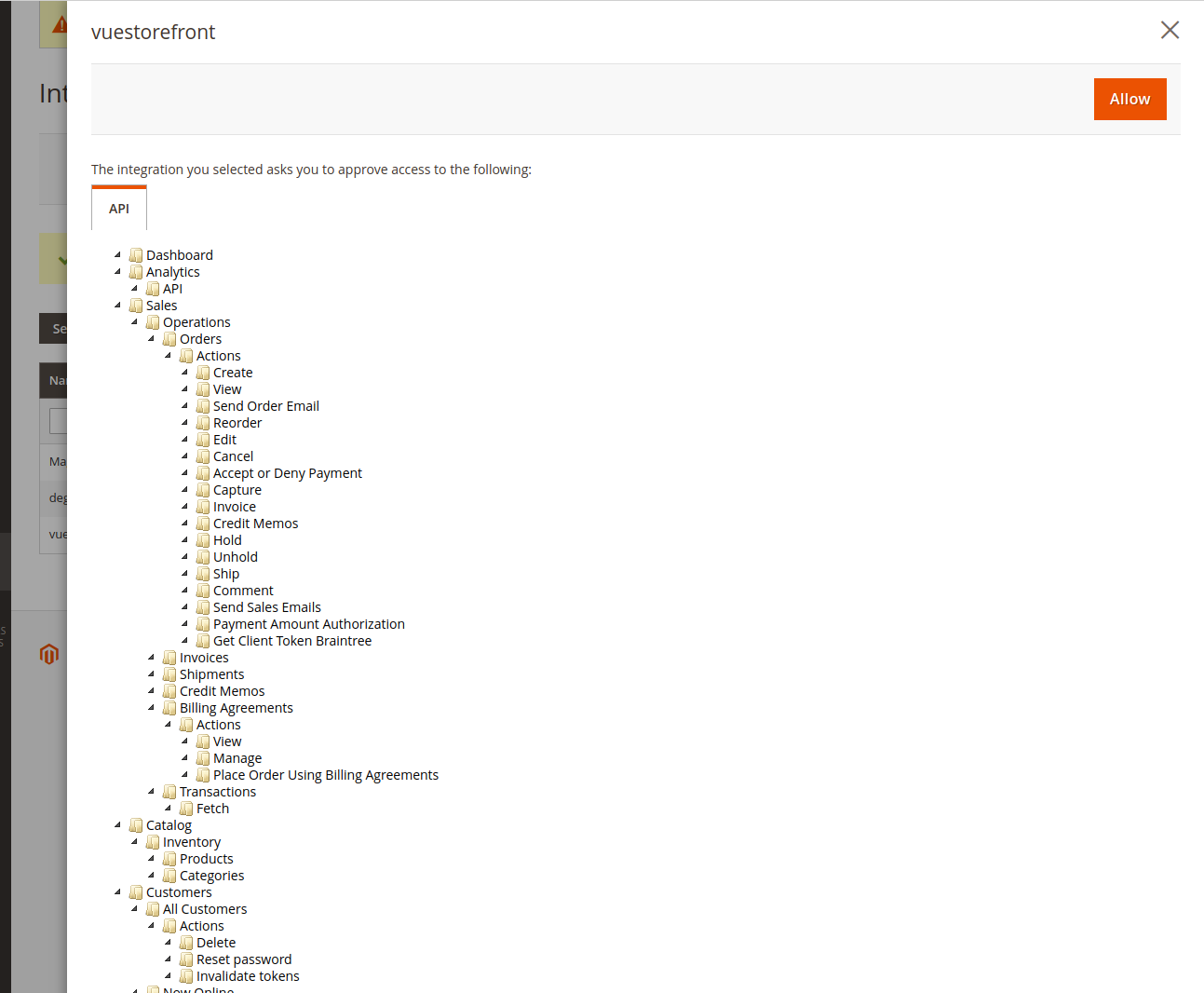Select Place Order Using Billing Agreements node
Viewport: 1204px width, 993px height.
click(x=325, y=775)
